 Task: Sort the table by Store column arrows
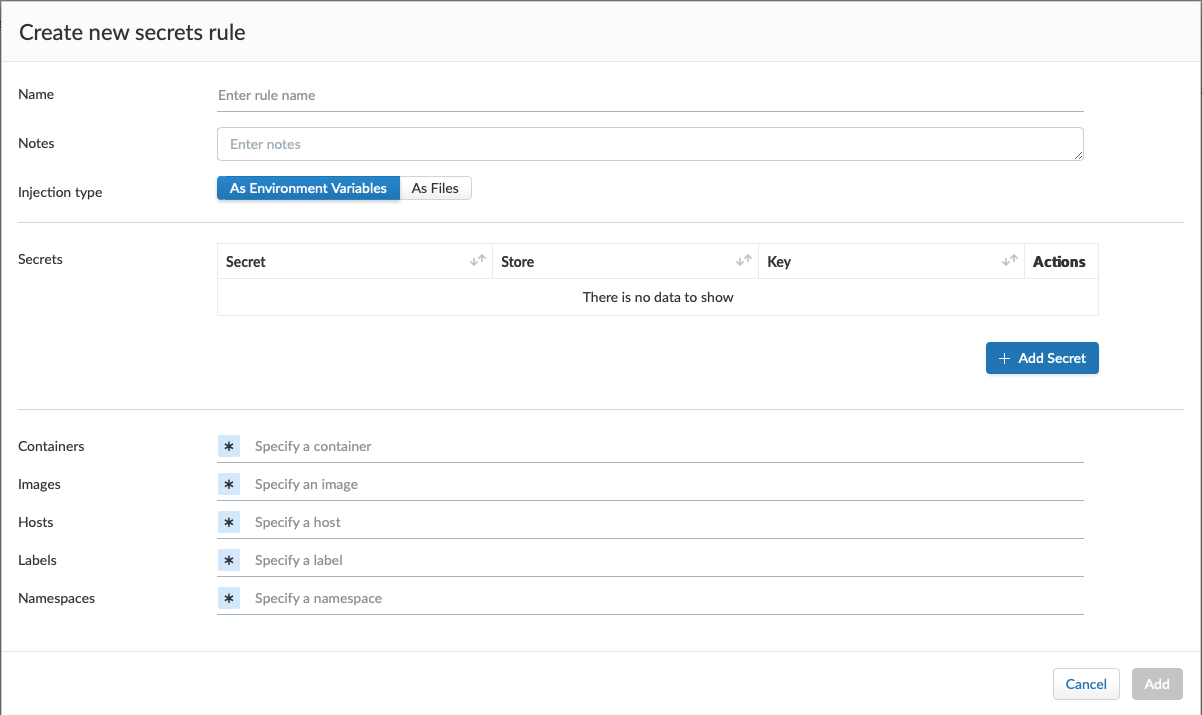tap(743, 261)
